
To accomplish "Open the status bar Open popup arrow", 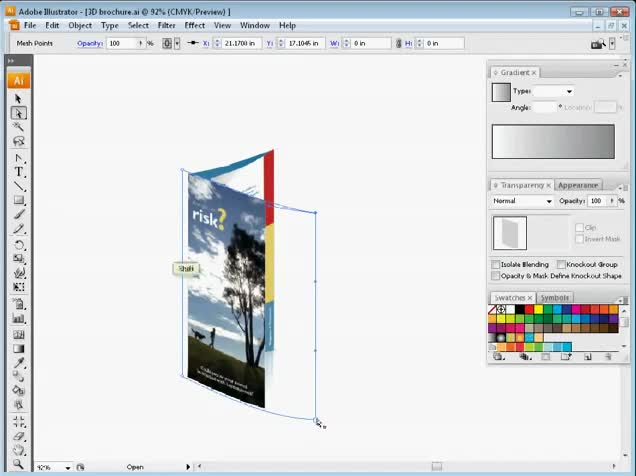I will 188,467.
